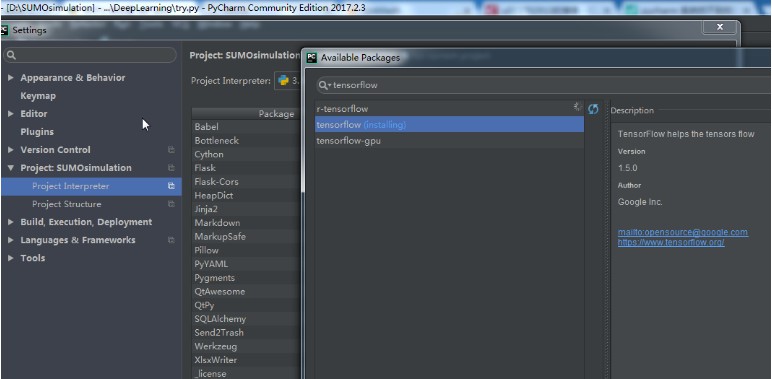The width and height of the screenshot is (772, 379).
Task: Close the Settings dialog window
Action: (x=719, y=28)
